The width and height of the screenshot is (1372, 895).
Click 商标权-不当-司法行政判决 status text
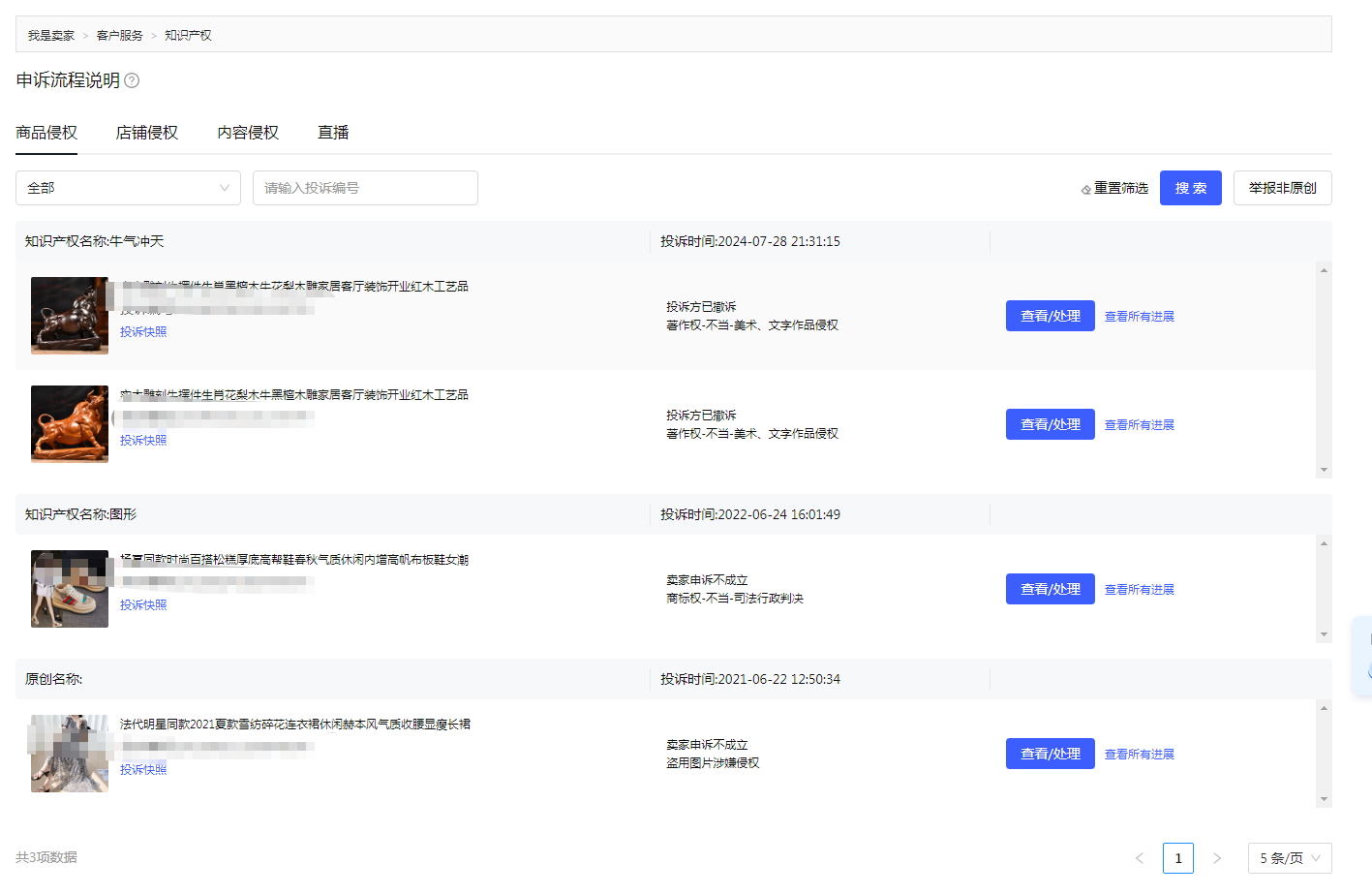pos(735,599)
